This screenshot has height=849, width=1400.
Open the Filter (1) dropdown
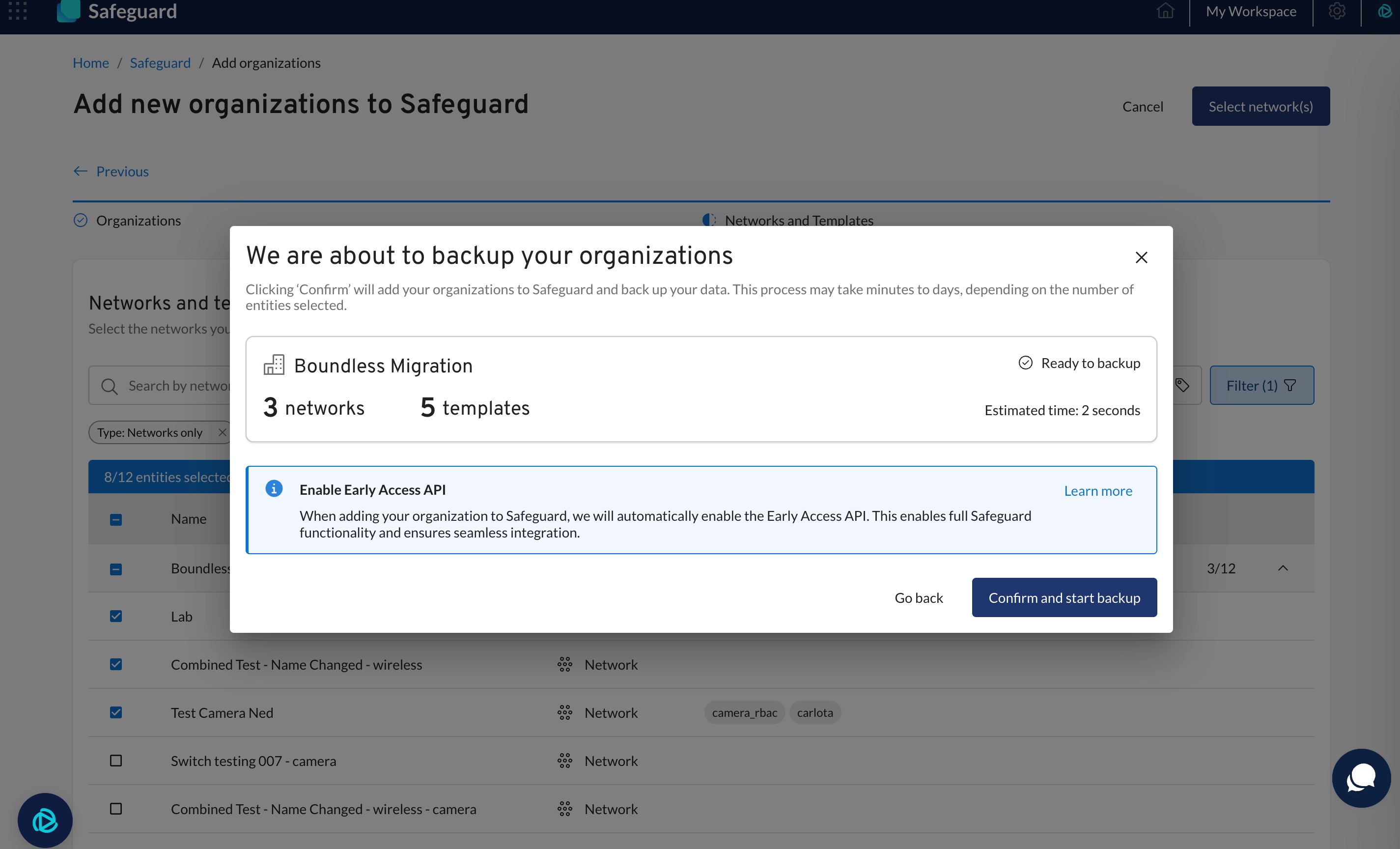1261,385
